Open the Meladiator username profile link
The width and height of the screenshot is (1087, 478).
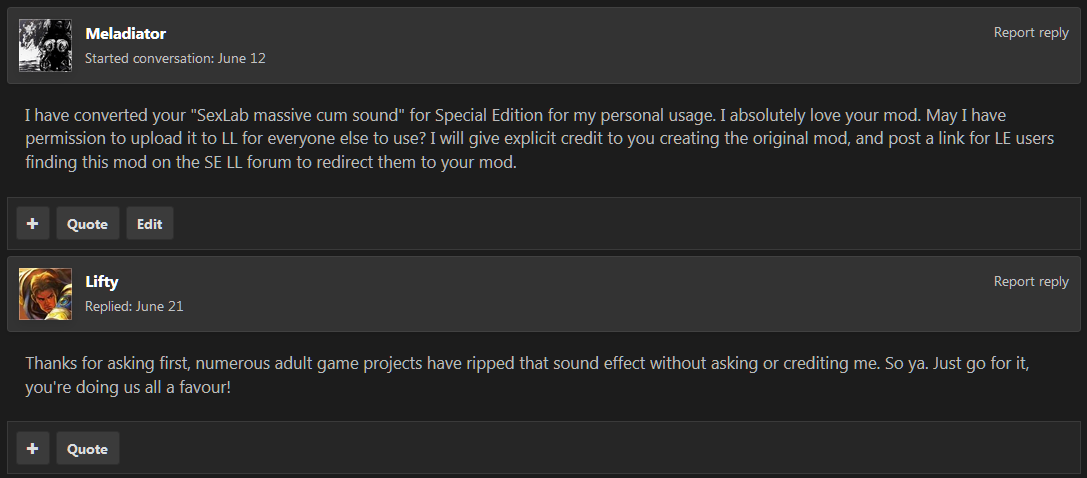click(125, 33)
